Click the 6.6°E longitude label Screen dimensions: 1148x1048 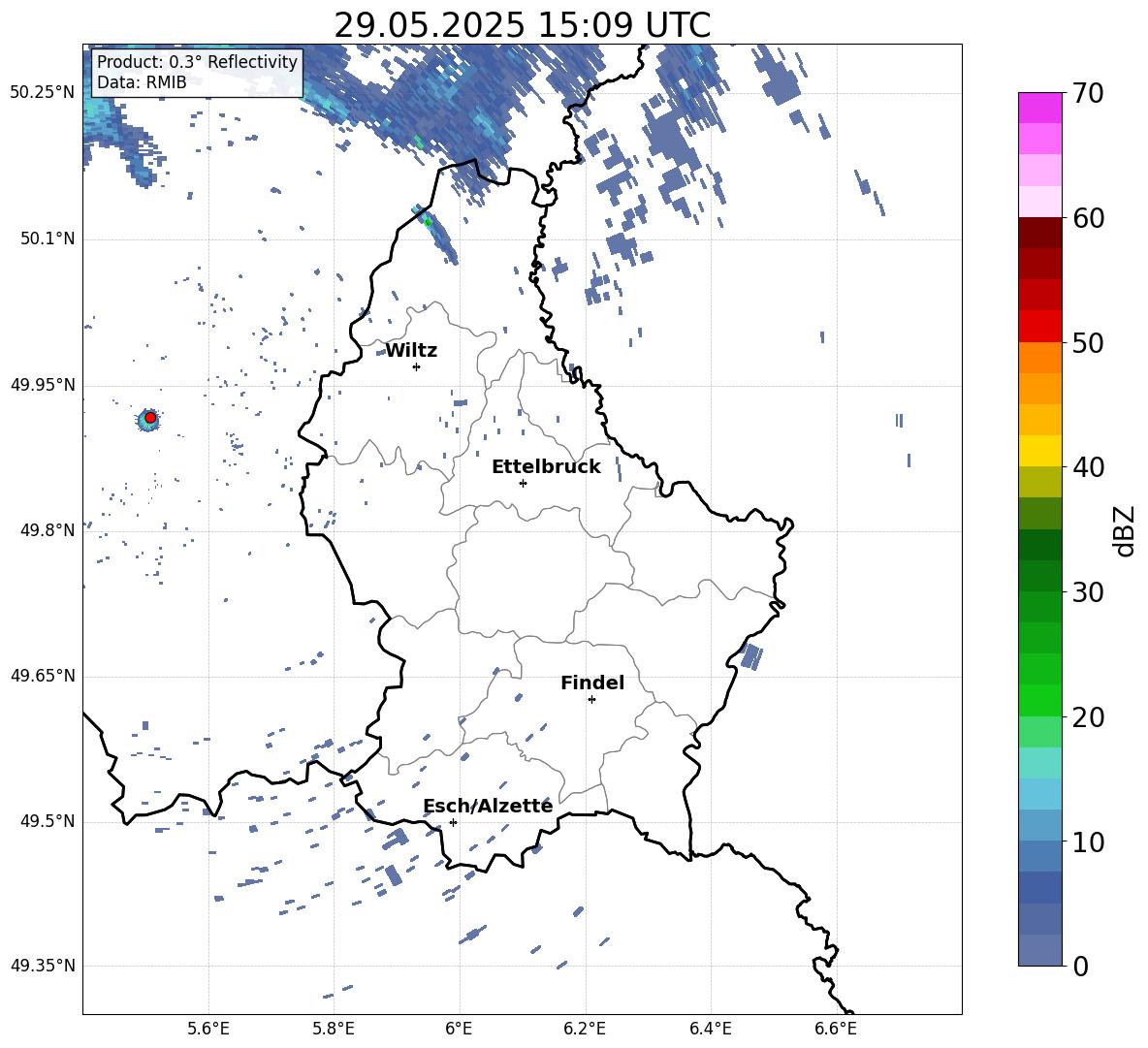(x=836, y=1029)
